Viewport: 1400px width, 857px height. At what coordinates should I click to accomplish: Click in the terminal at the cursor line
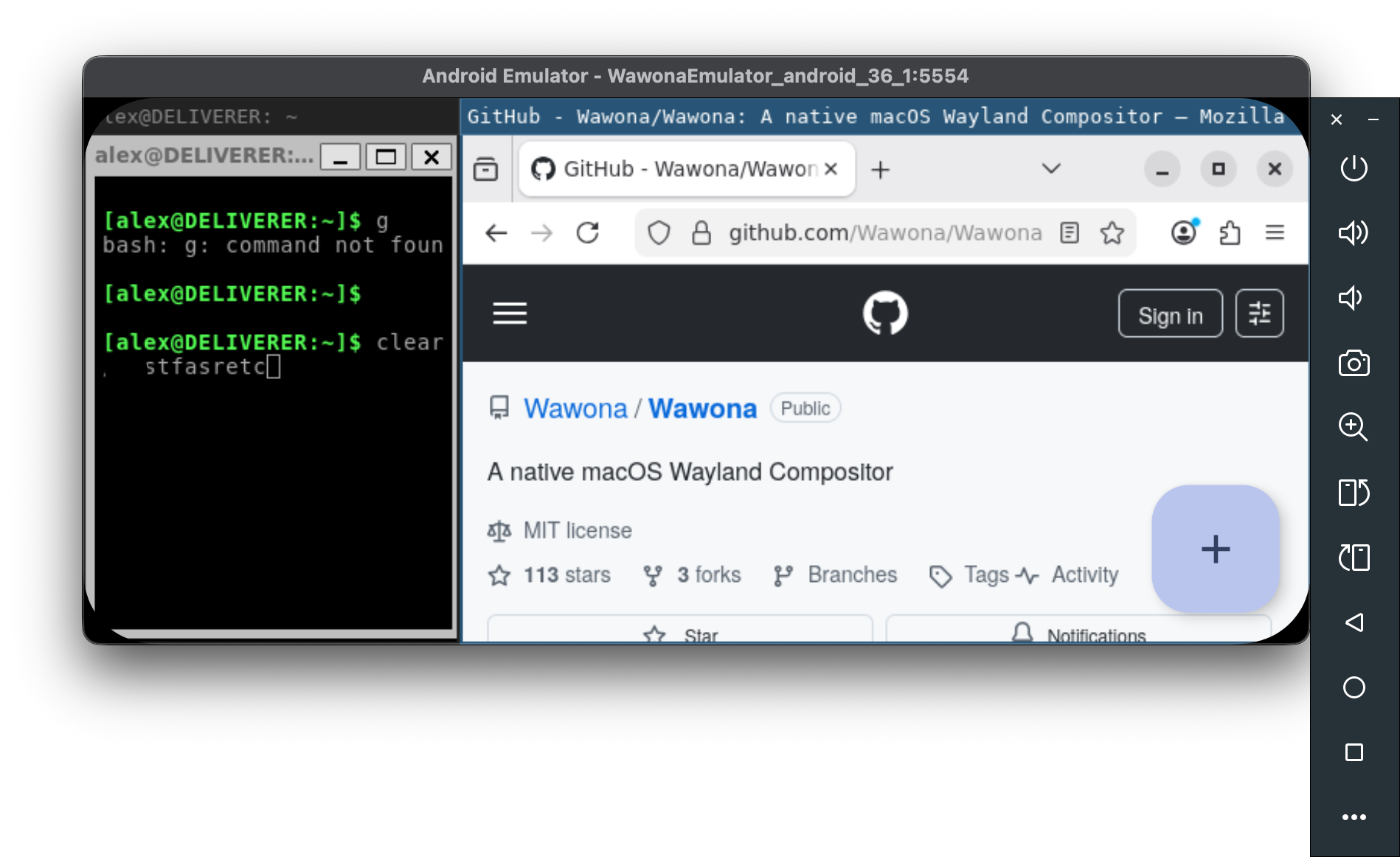[273, 367]
